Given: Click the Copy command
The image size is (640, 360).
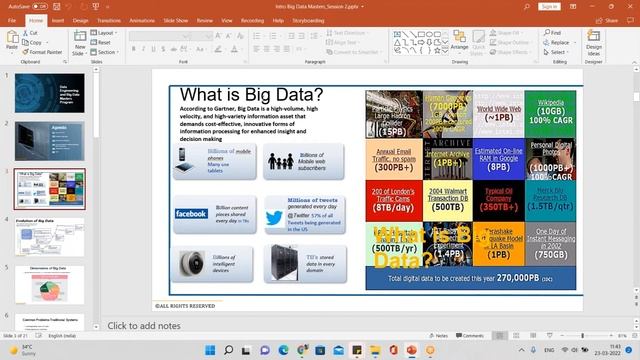Looking at the screenshot, I should [32, 42].
